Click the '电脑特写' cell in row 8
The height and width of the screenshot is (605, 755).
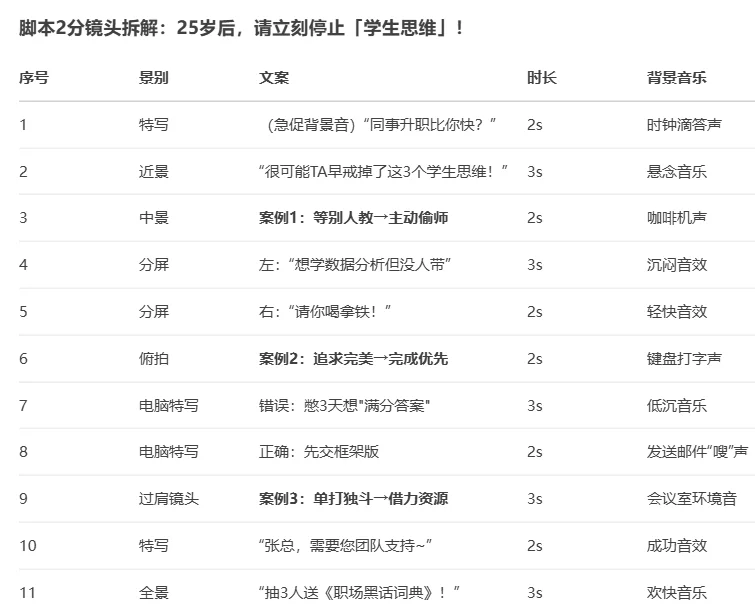click(x=169, y=451)
